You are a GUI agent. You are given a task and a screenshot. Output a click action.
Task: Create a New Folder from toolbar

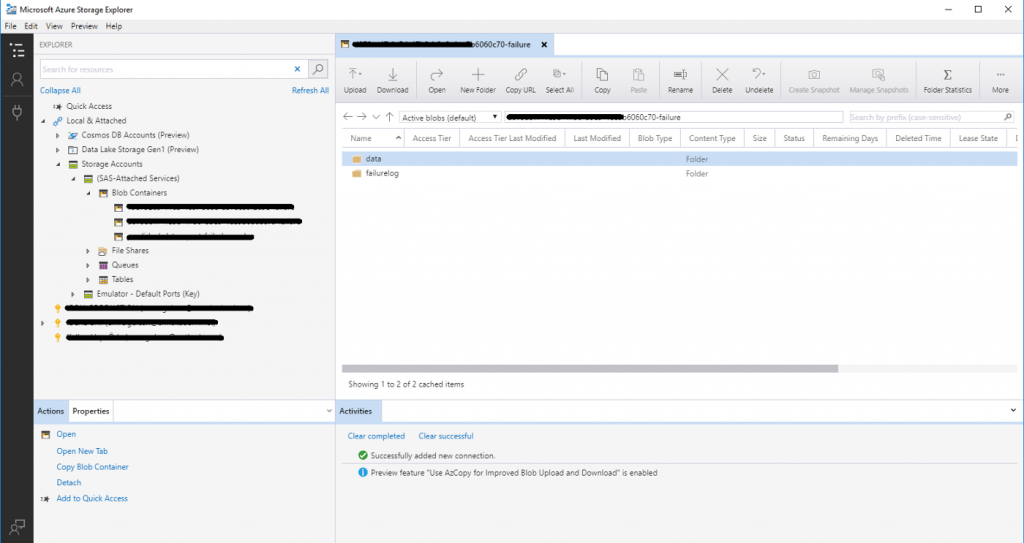click(478, 80)
